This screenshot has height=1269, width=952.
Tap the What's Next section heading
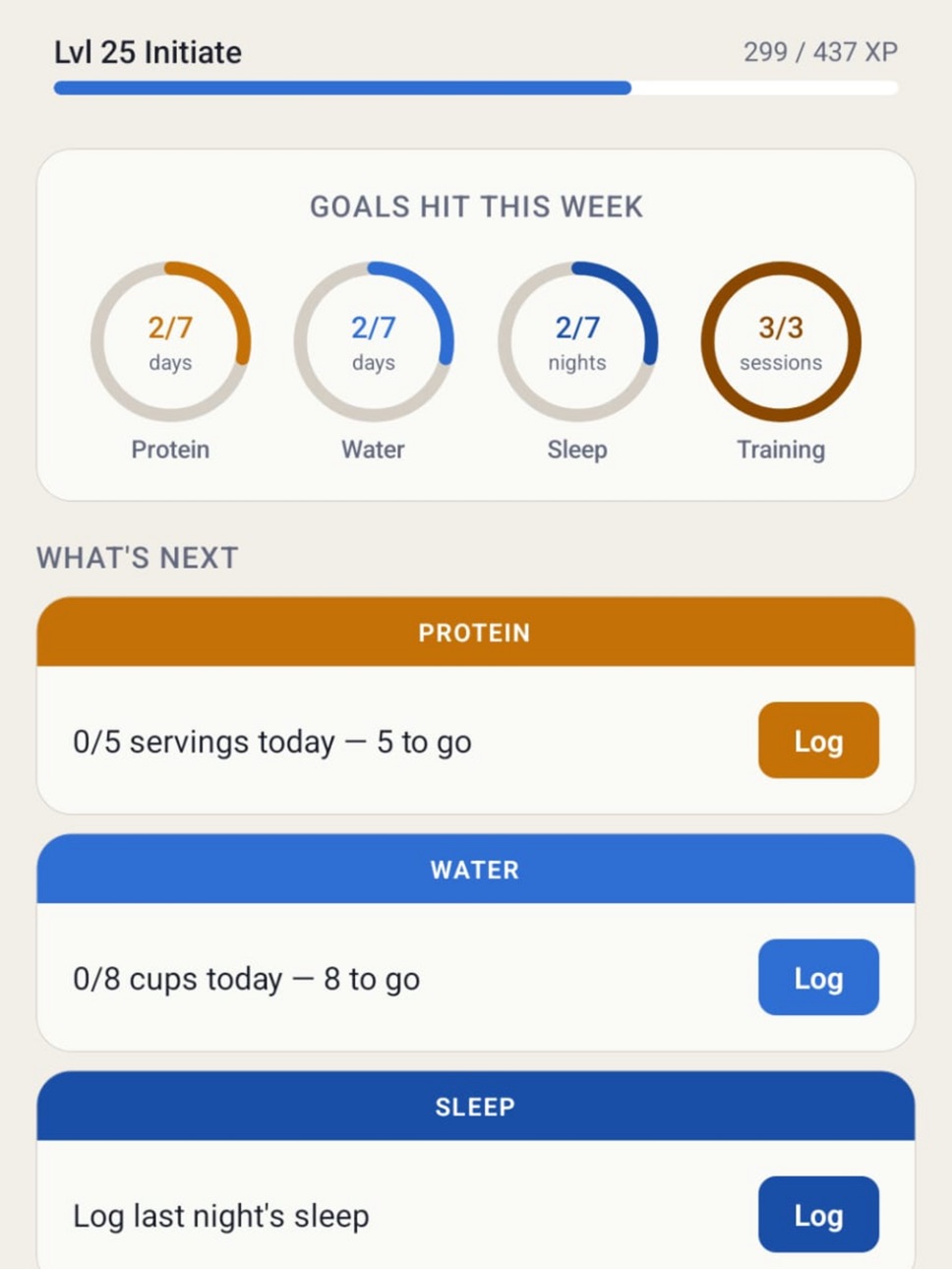coord(138,558)
